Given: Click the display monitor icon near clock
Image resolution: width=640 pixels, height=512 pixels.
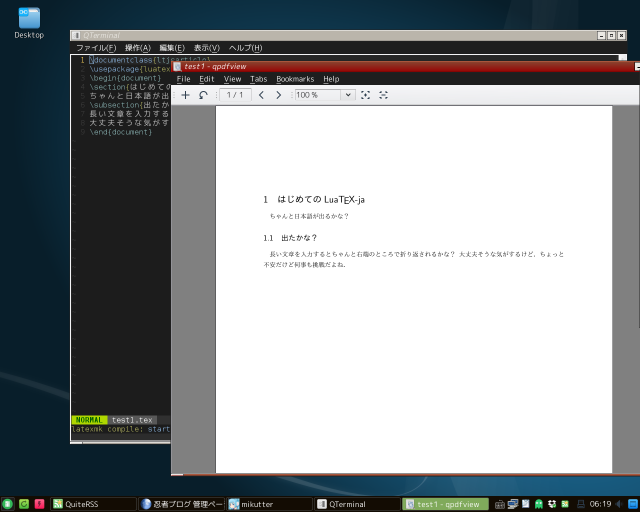Looking at the screenshot, I should [580, 504].
